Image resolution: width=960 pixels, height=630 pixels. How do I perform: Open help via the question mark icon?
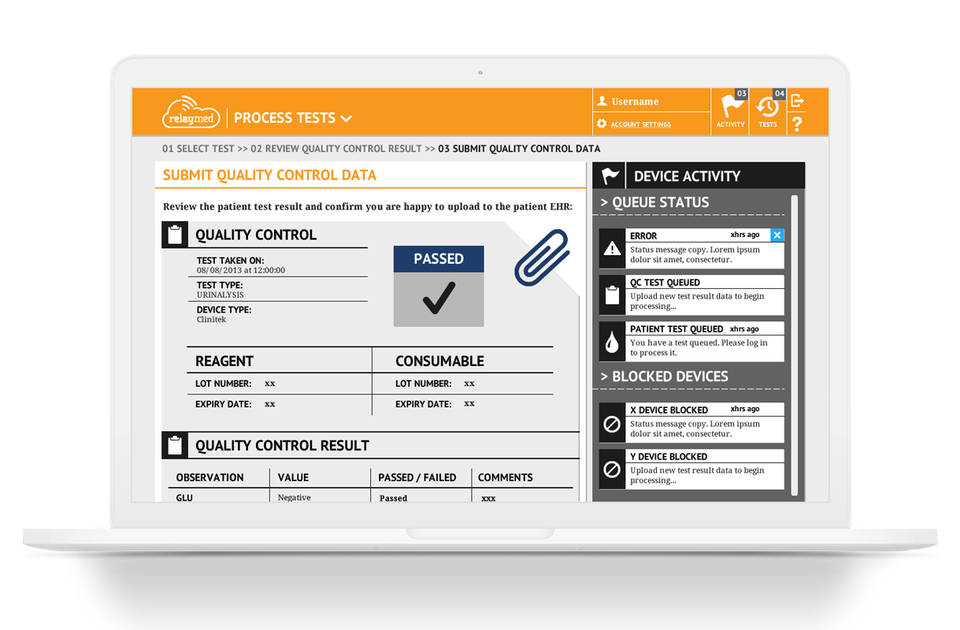[797, 124]
